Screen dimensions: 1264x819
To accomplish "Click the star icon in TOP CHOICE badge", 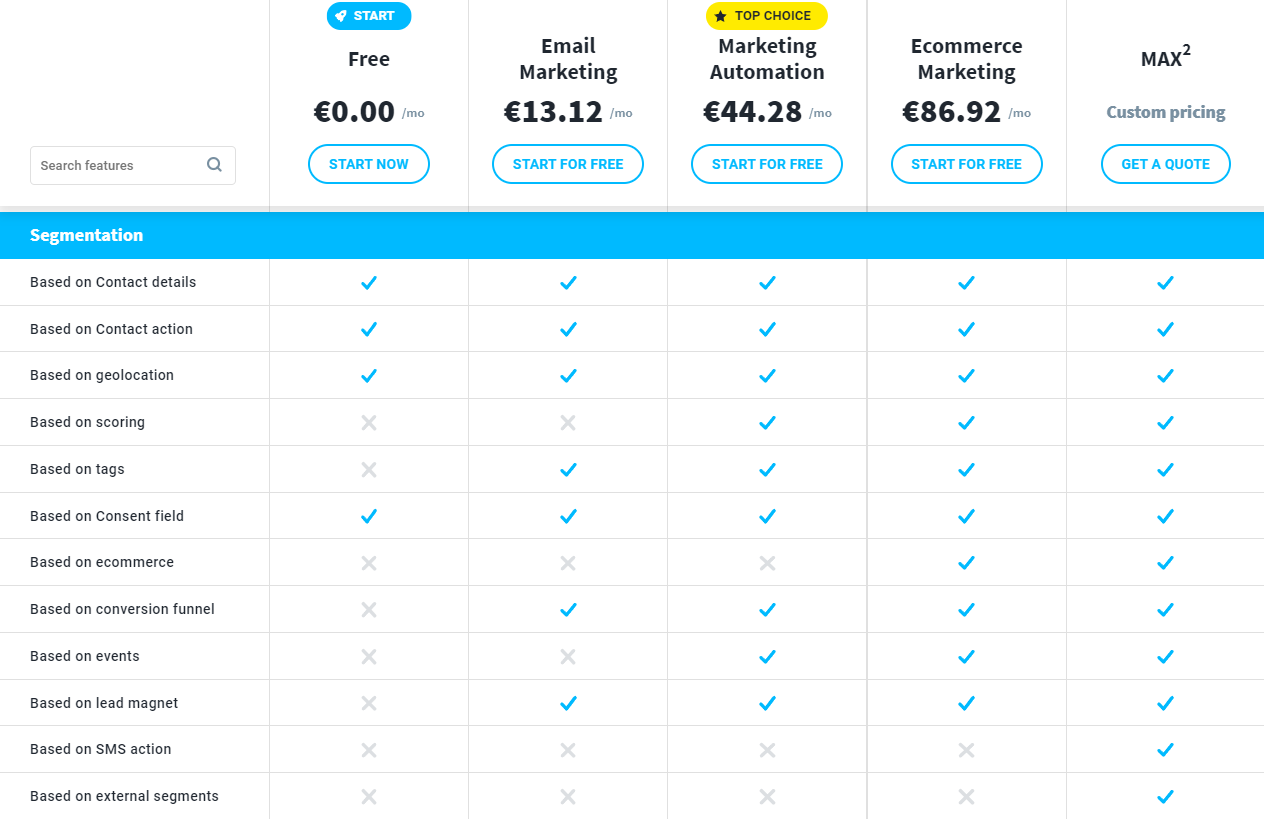I will click(721, 16).
